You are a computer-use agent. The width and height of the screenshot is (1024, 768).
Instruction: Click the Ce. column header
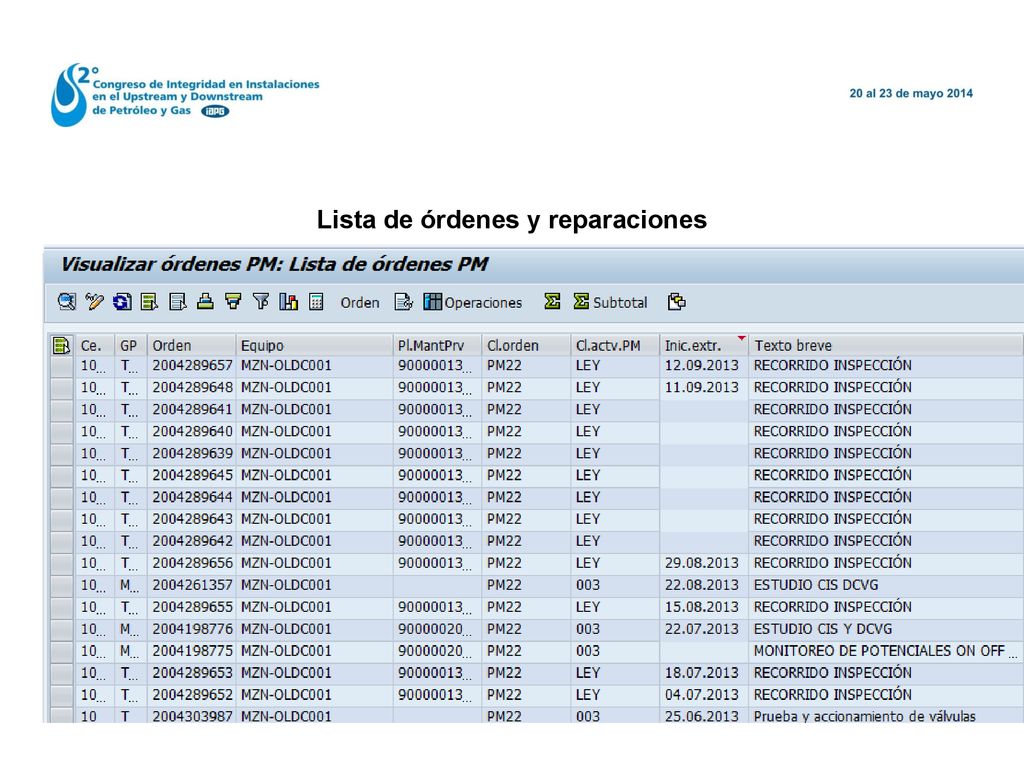click(95, 345)
